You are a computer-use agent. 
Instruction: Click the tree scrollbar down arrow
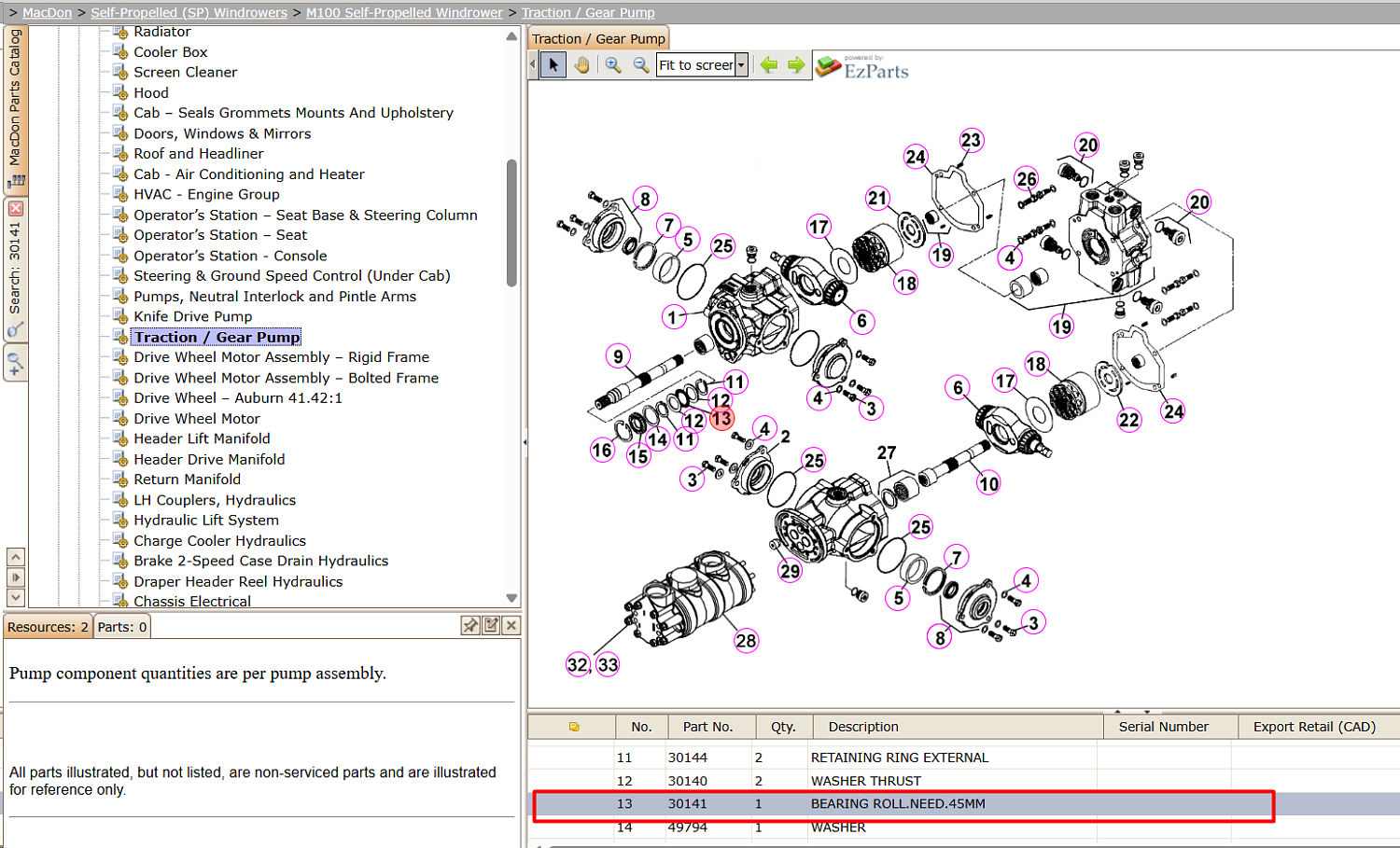click(x=511, y=598)
